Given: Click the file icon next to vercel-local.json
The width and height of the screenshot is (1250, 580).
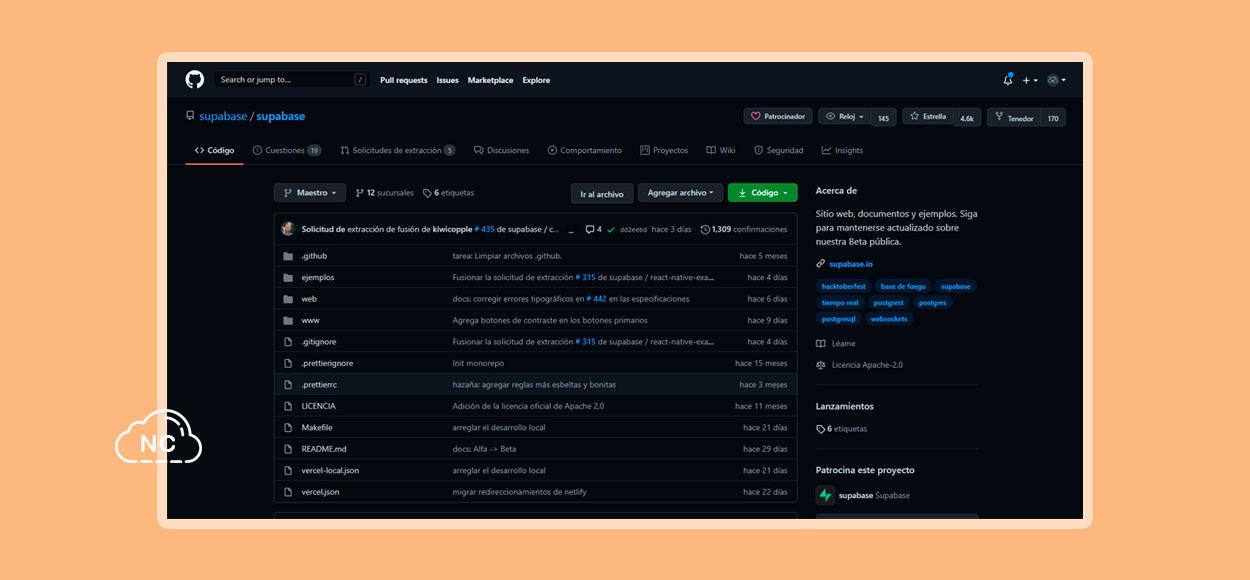Looking at the screenshot, I should pos(288,470).
